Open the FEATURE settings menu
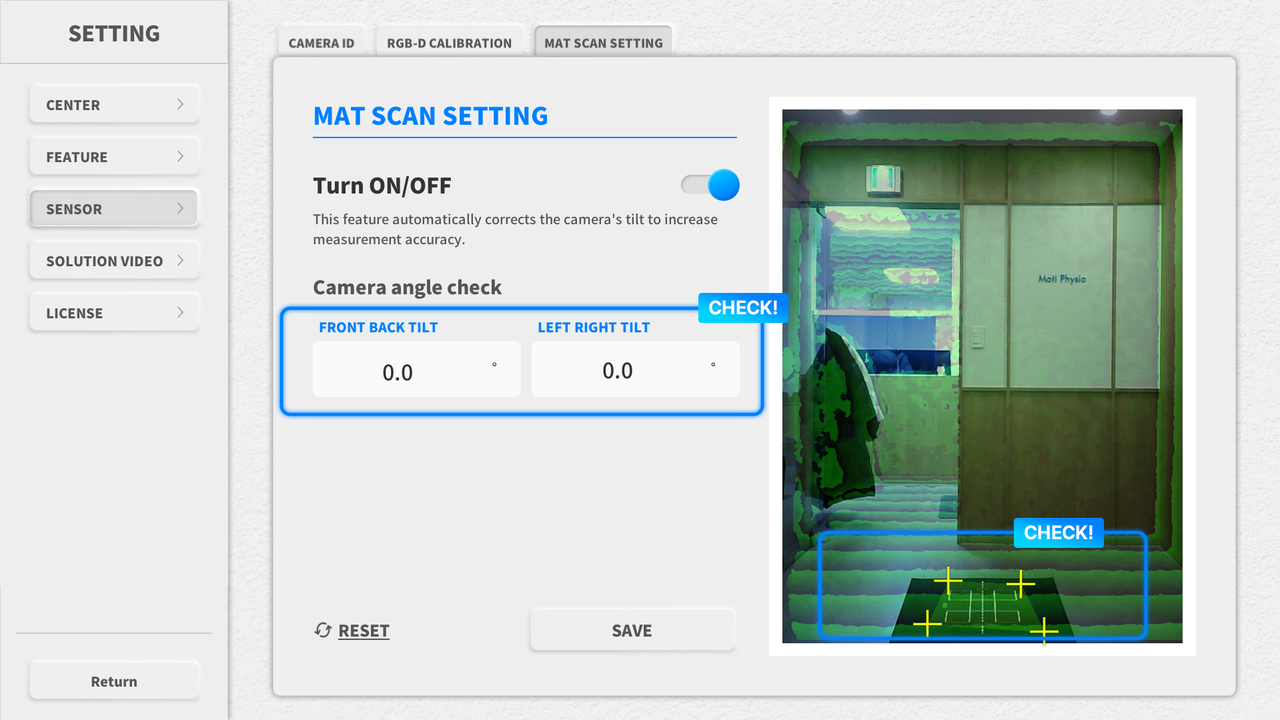1280x720 pixels. [114, 156]
